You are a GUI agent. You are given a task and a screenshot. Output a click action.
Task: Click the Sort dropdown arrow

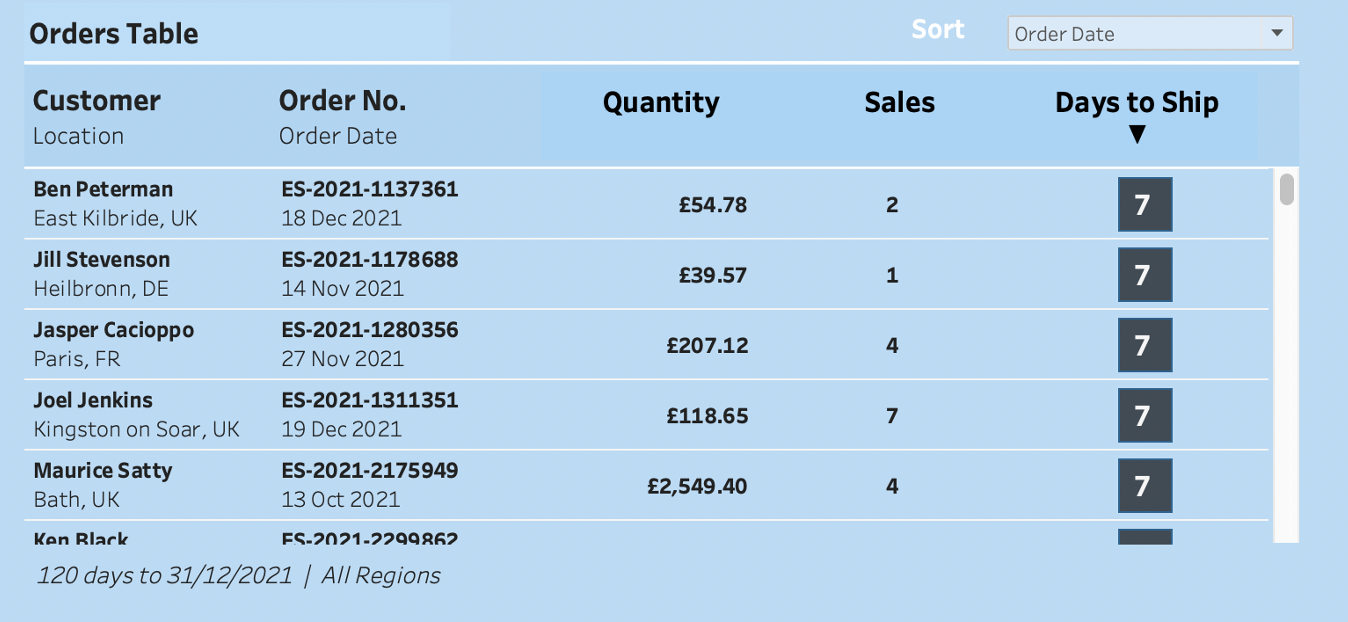pos(1276,33)
